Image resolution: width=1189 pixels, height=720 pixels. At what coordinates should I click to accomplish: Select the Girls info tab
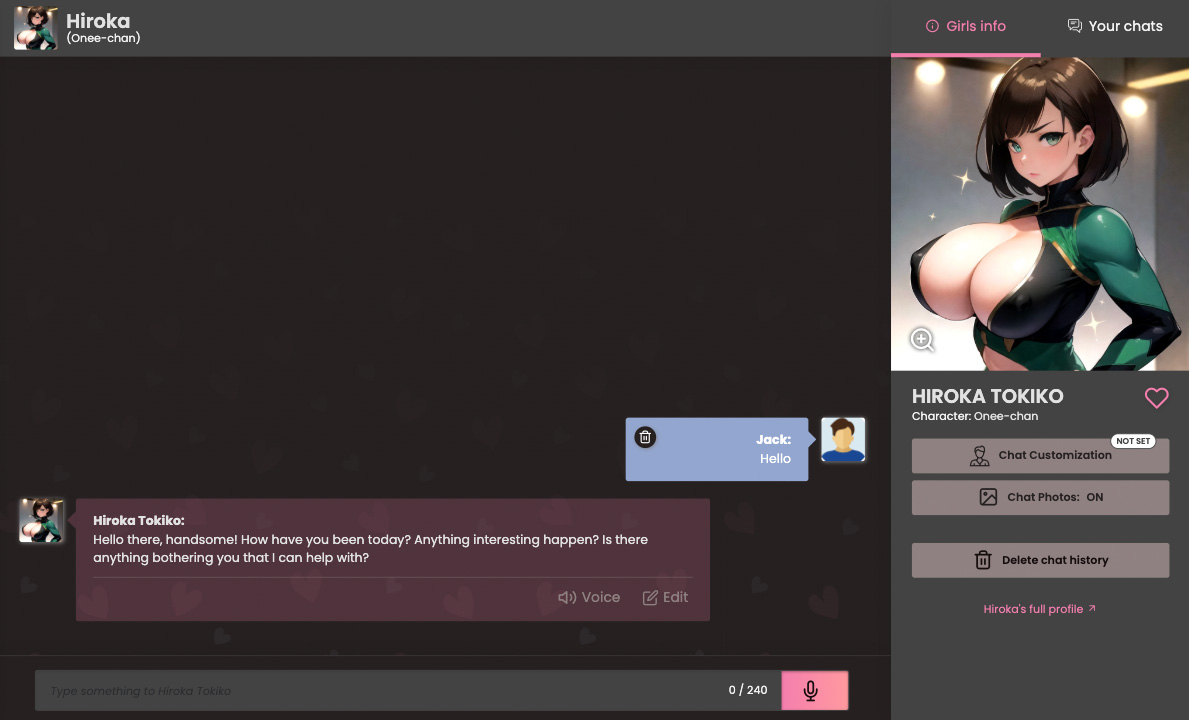click(966, 27)
